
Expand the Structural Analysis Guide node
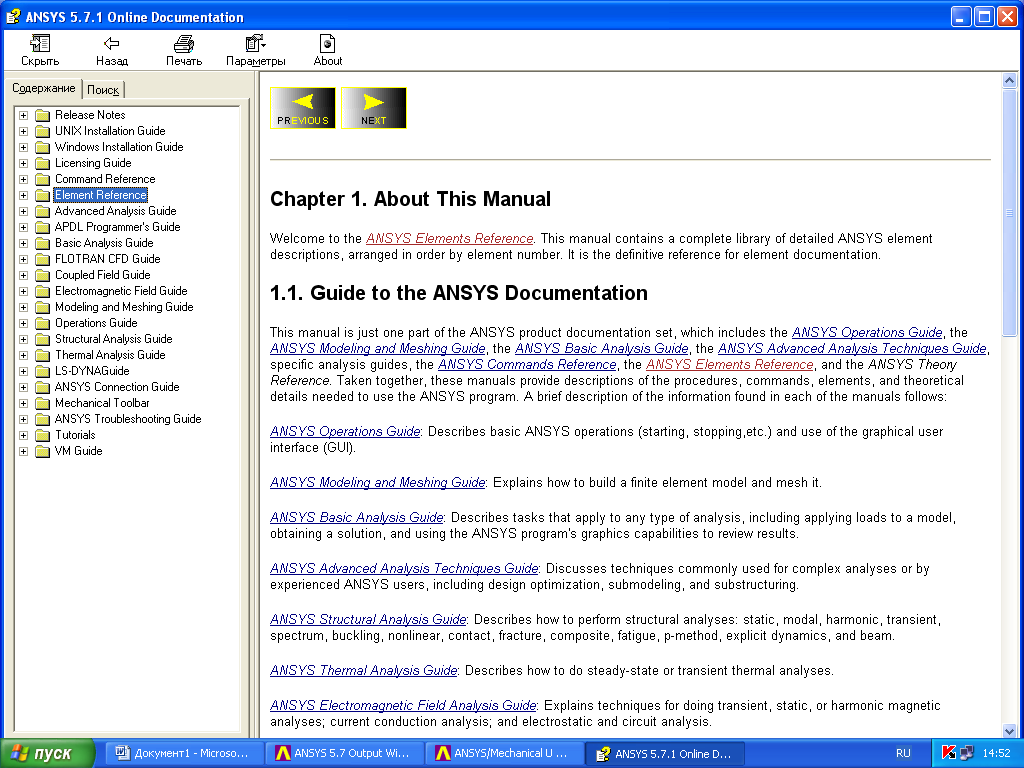tap(24, 339)
